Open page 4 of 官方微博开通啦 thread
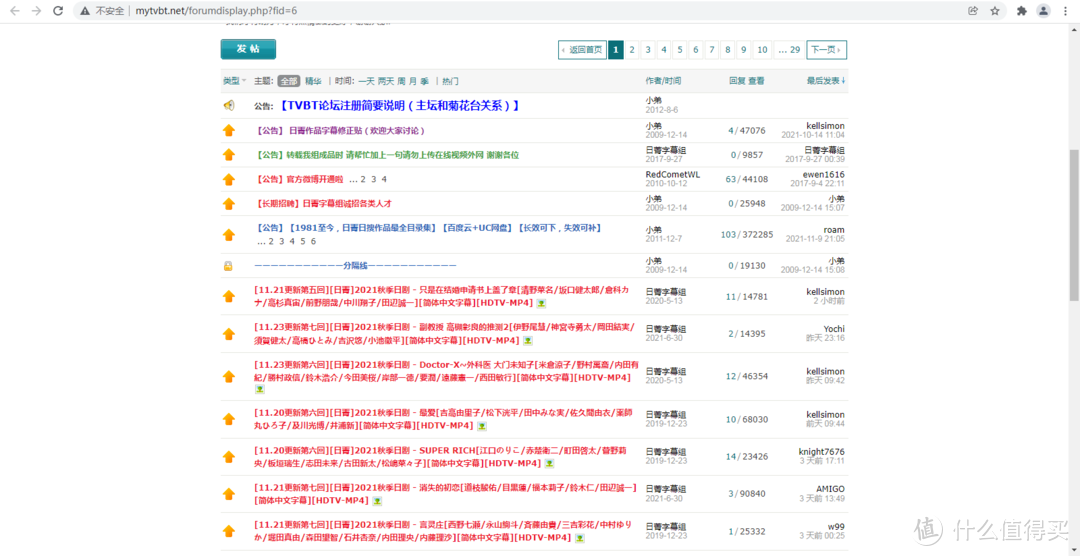 point(384,179)
